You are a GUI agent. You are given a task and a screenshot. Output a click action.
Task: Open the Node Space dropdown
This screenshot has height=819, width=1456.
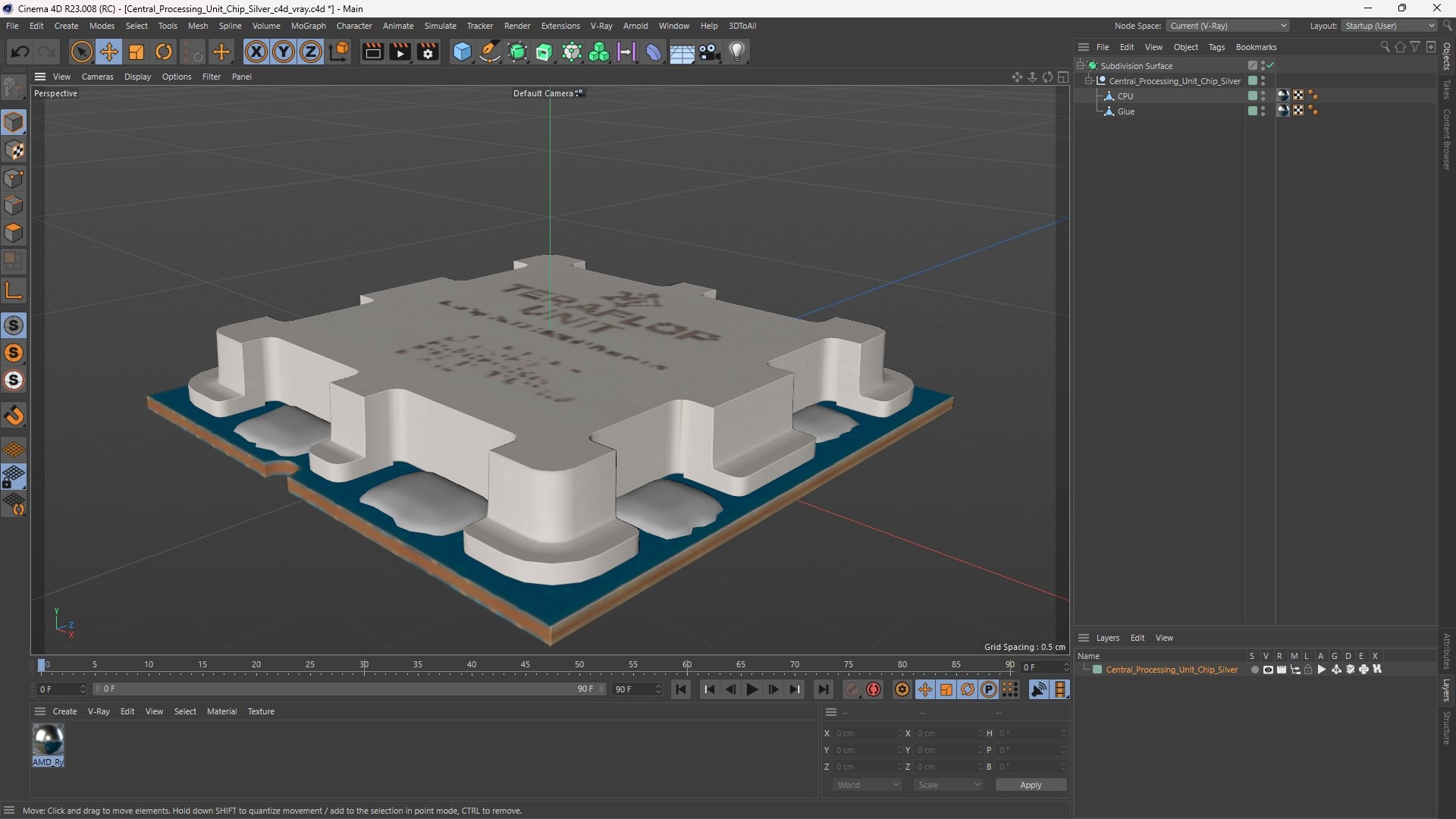[x=1228, y=26]
